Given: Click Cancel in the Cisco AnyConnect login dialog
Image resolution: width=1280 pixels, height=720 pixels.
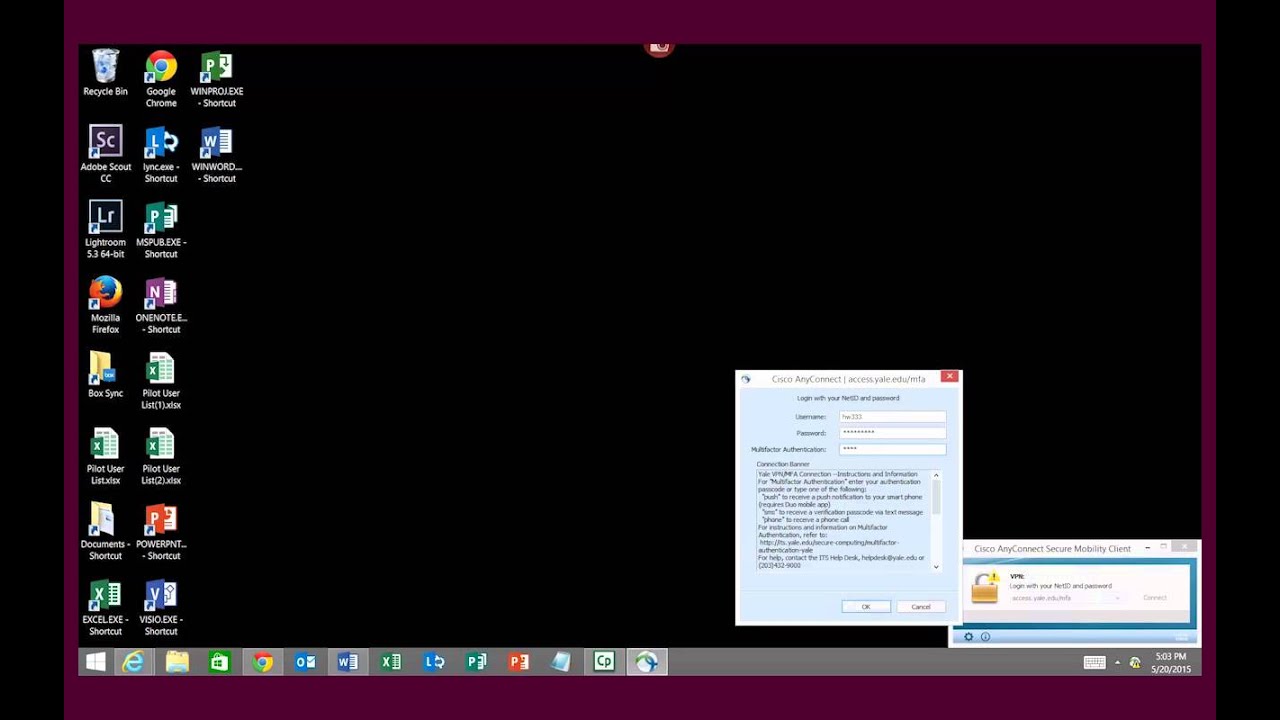Looking at the screenshot, I should point(921,607).
